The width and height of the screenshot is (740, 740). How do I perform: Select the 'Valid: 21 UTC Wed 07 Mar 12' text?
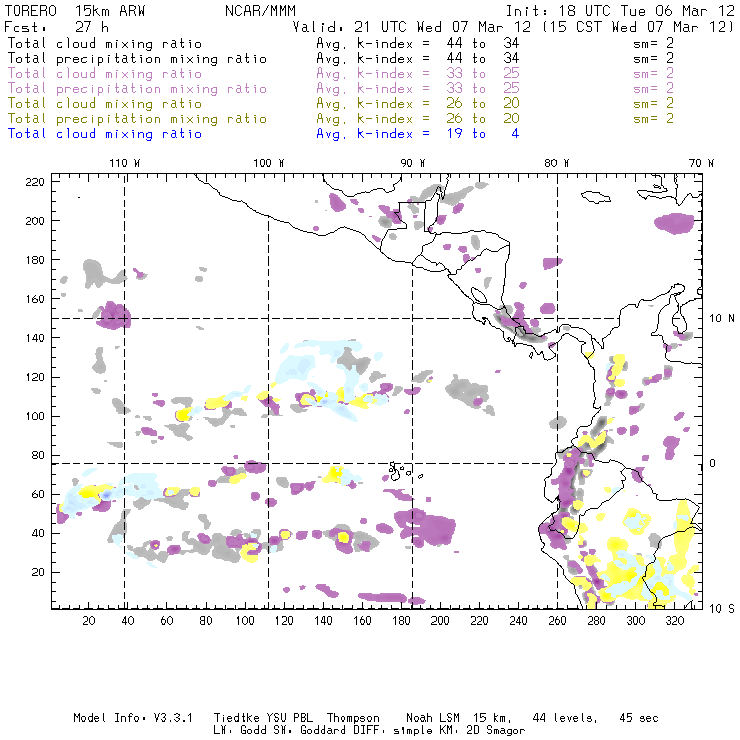[x=412, y=27]
